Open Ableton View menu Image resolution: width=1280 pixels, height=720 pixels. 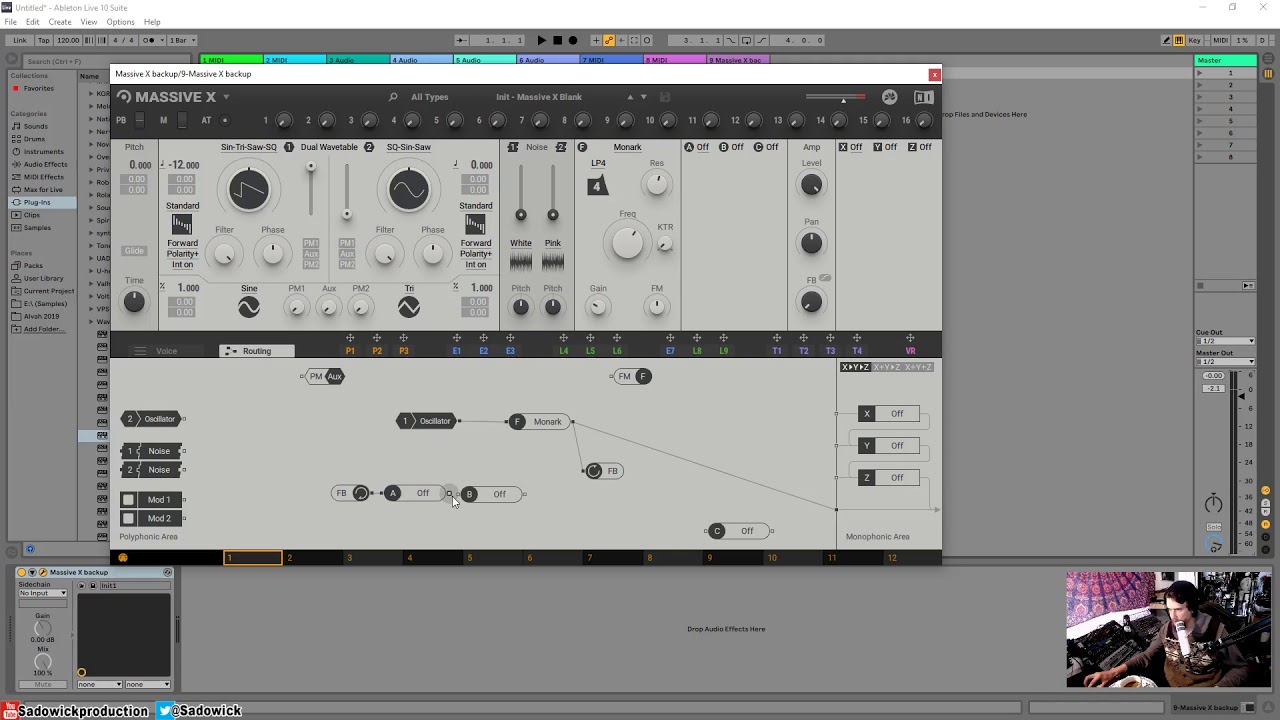(x=89, y=22)
